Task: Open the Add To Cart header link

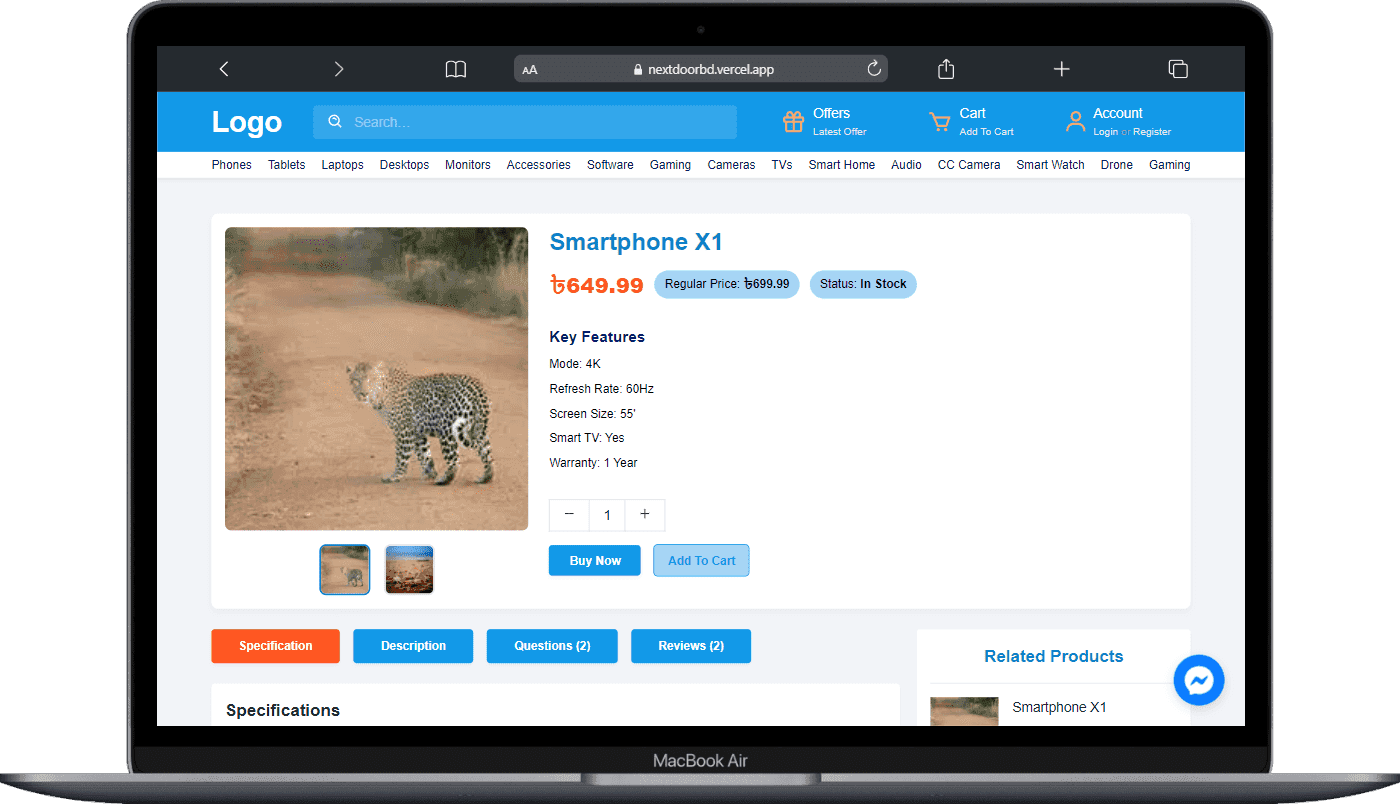Action: [986, 132]
